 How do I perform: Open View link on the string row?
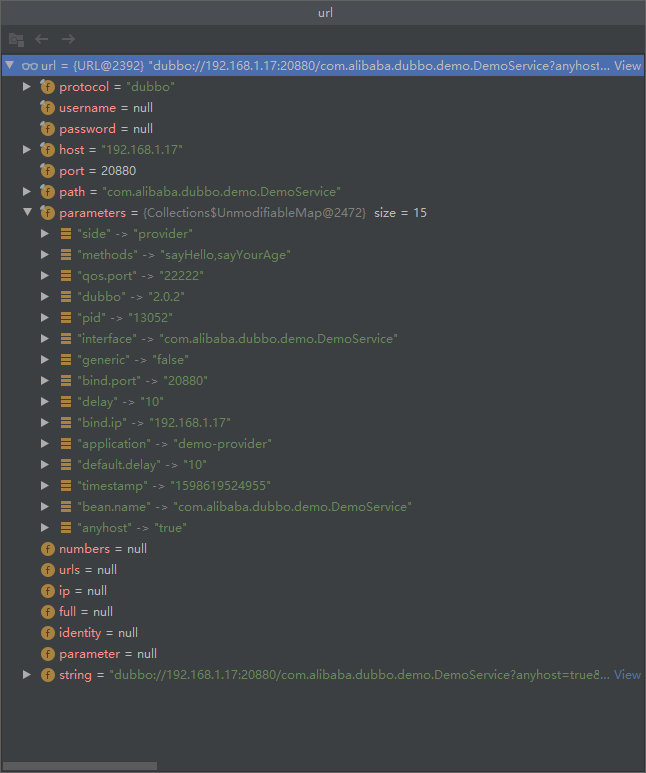click(627, 674)
